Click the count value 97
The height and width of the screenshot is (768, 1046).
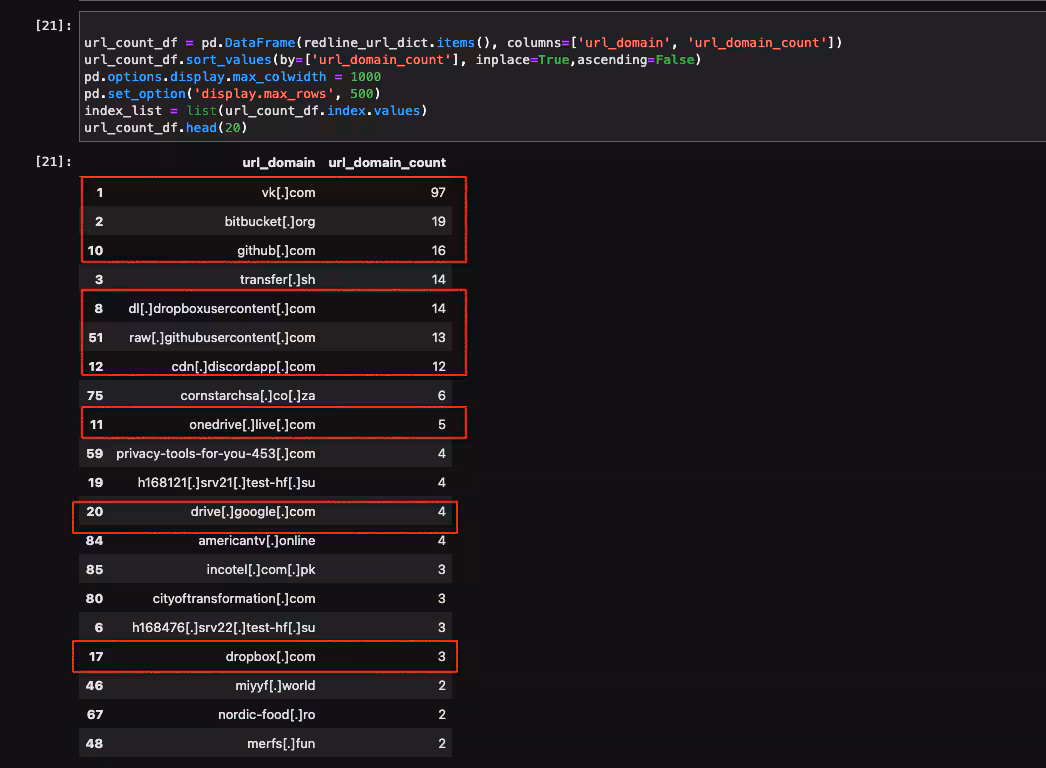tap(438, 192)
